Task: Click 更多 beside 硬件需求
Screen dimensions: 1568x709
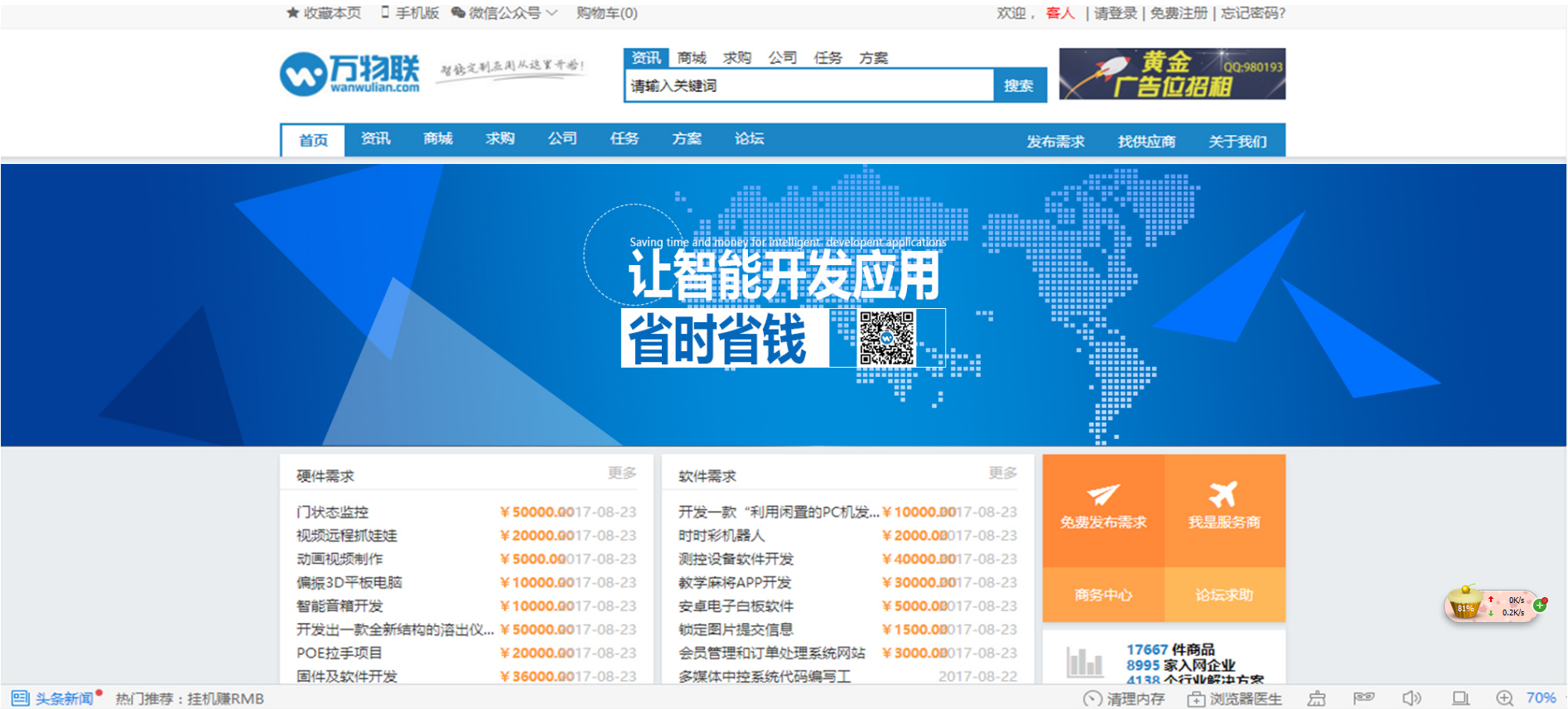Action: [622, 472]
